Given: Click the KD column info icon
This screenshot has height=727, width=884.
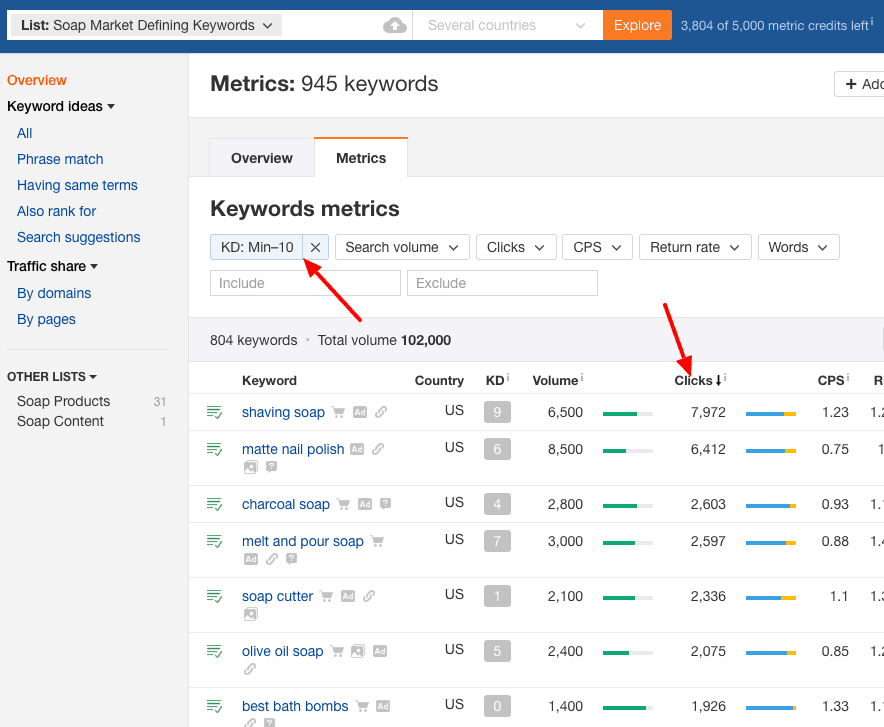Looking at the screenshot, I should [x=506, y=376].
